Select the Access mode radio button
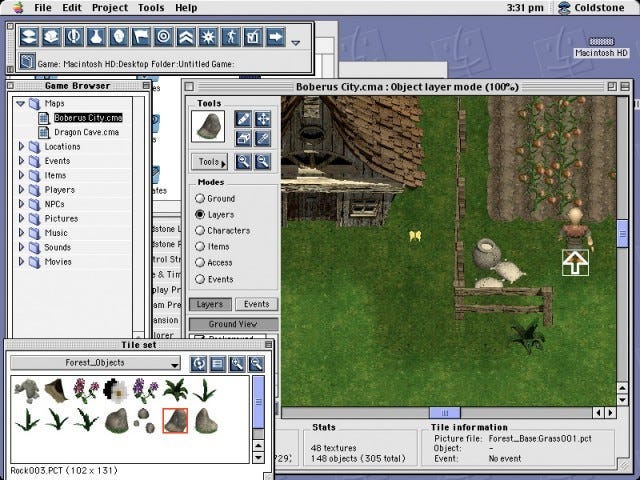 200,262
